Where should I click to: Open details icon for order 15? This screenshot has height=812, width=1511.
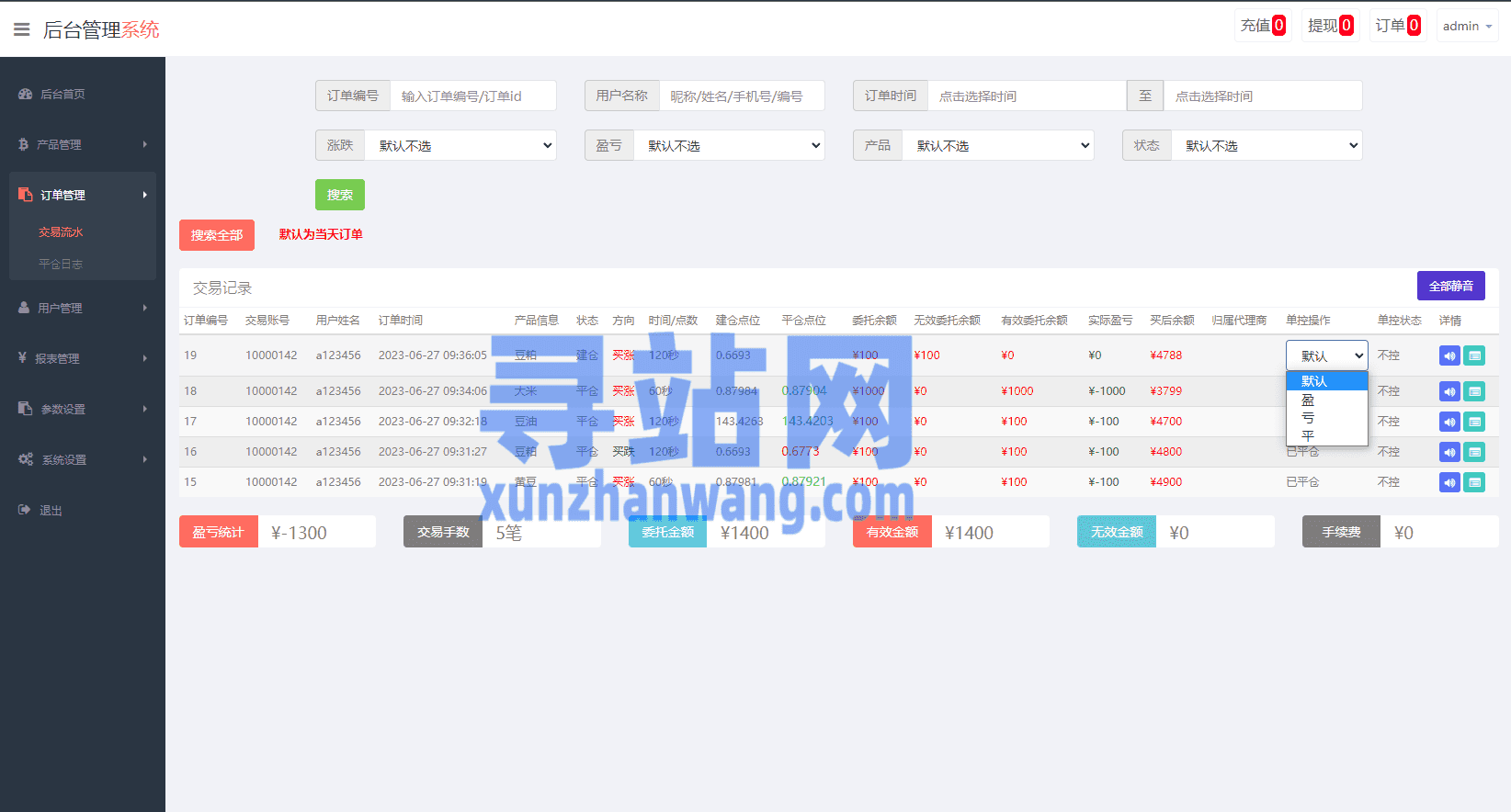coord(1474,482)
